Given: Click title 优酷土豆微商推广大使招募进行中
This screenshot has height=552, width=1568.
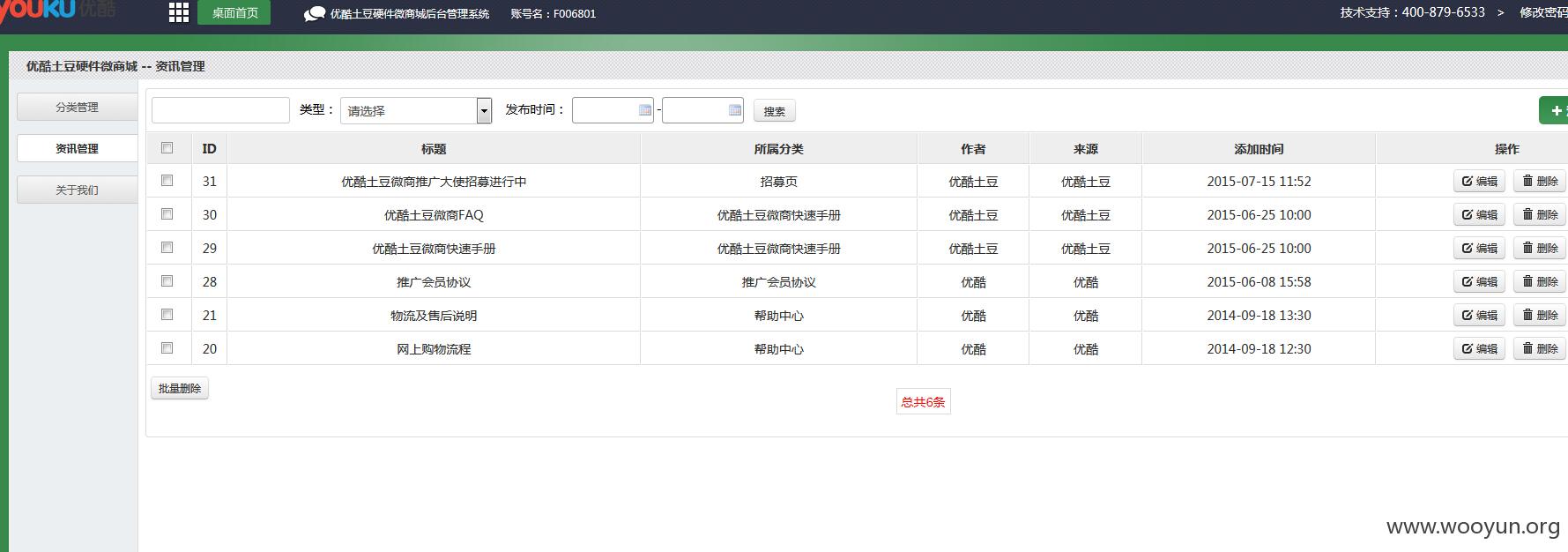Looking at the screenshot, I should (434, 182).
